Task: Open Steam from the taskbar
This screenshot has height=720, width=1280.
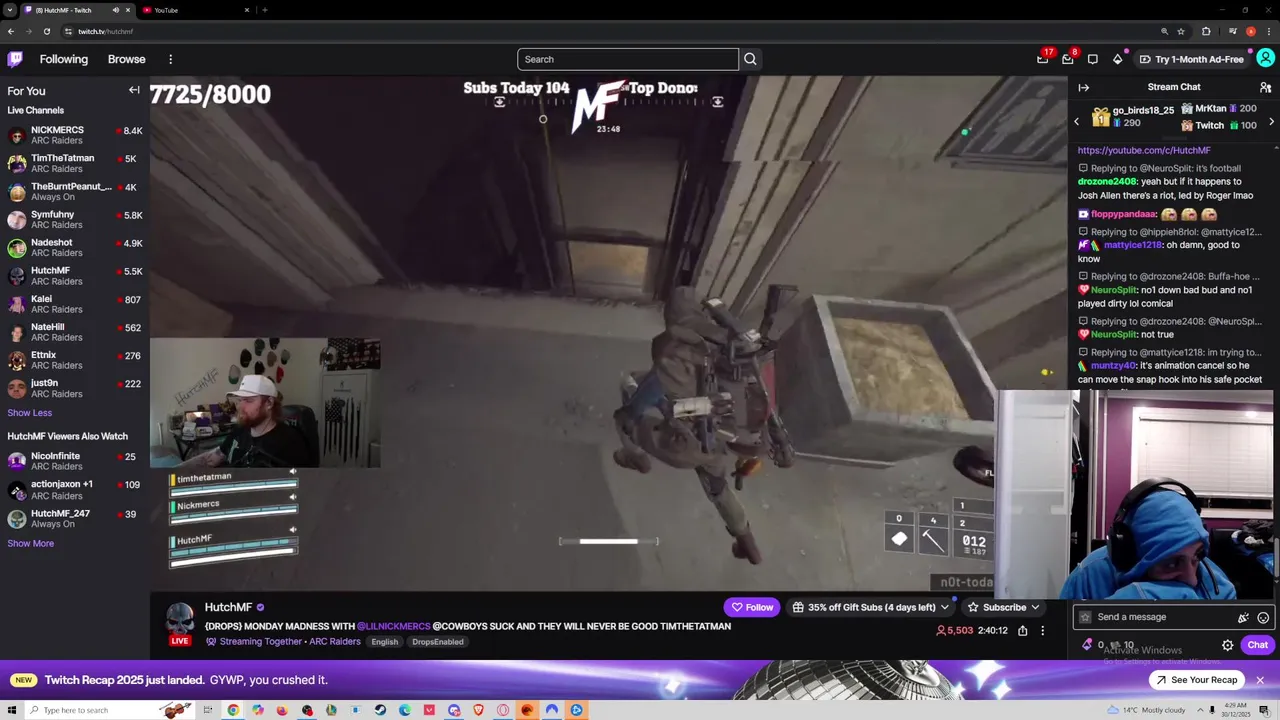Action: click(380, 710)
